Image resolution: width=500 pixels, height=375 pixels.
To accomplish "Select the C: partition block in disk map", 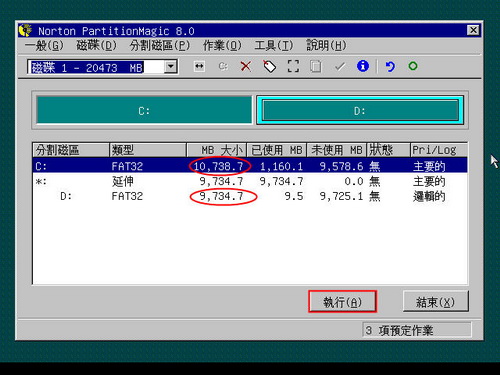I will [x=144, y=110].
